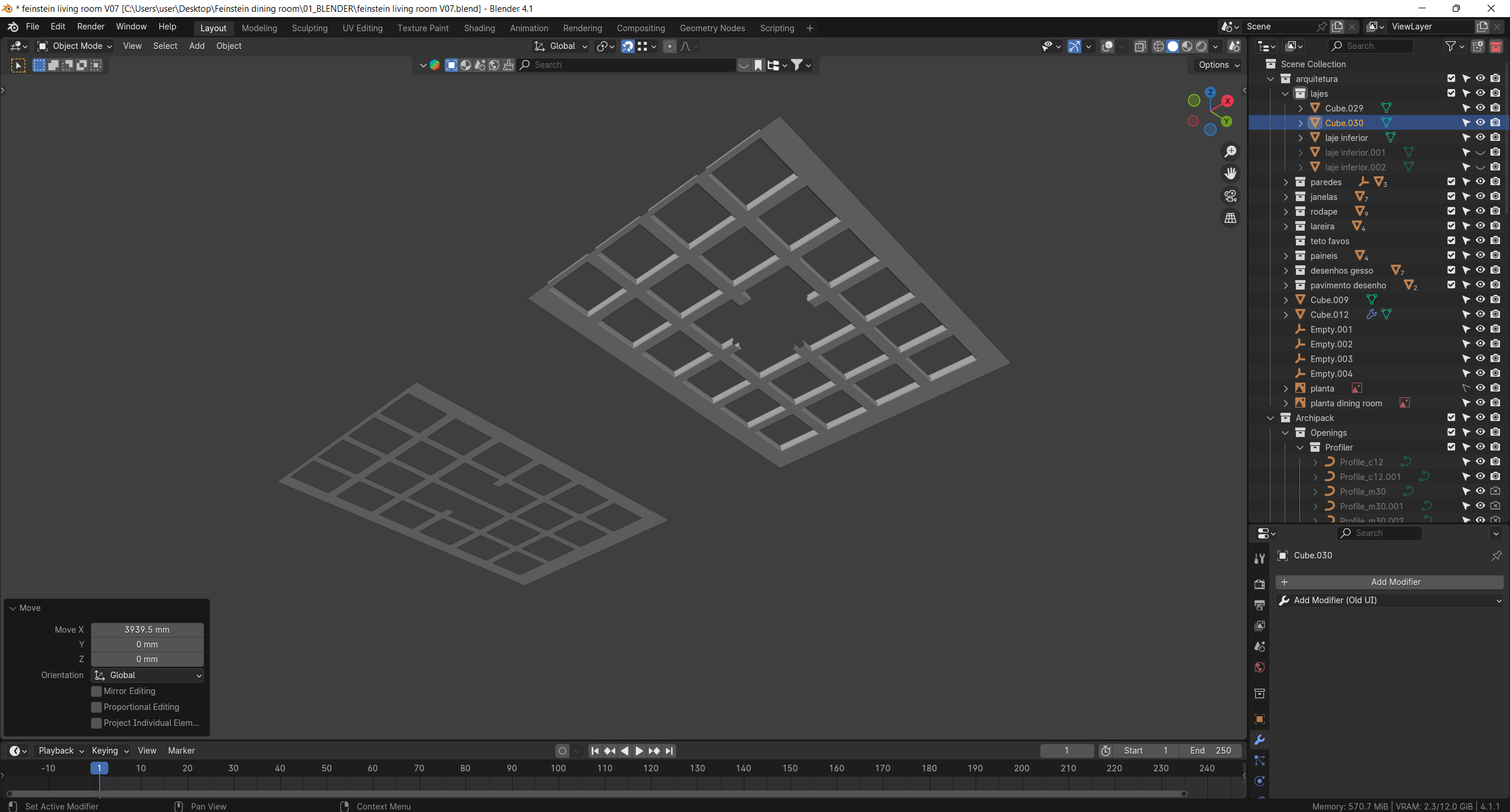Enable the Mirror Editing checkbox

97,691
